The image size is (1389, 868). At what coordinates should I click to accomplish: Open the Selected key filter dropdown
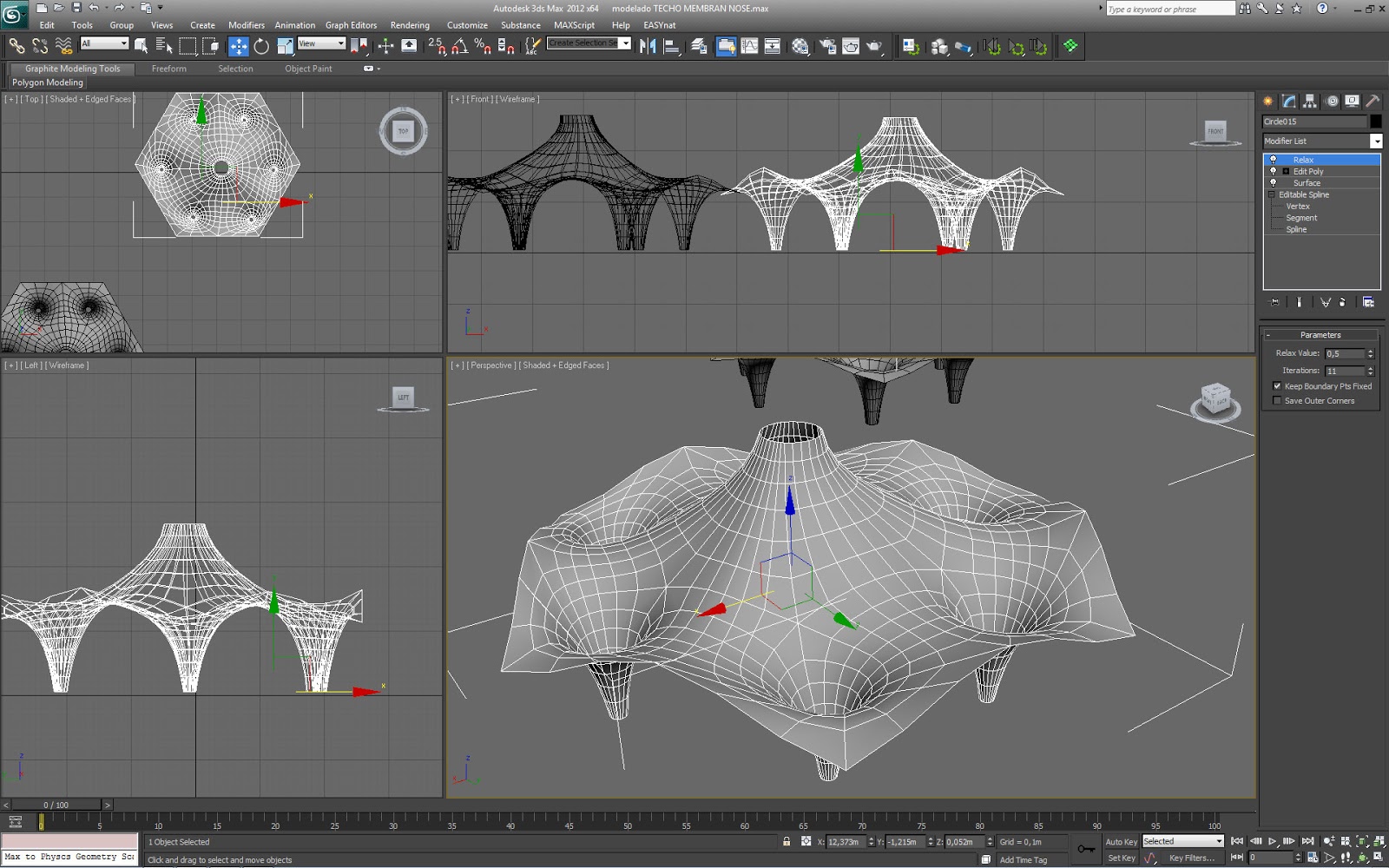pyautogui.click(x=1217, y=840)
